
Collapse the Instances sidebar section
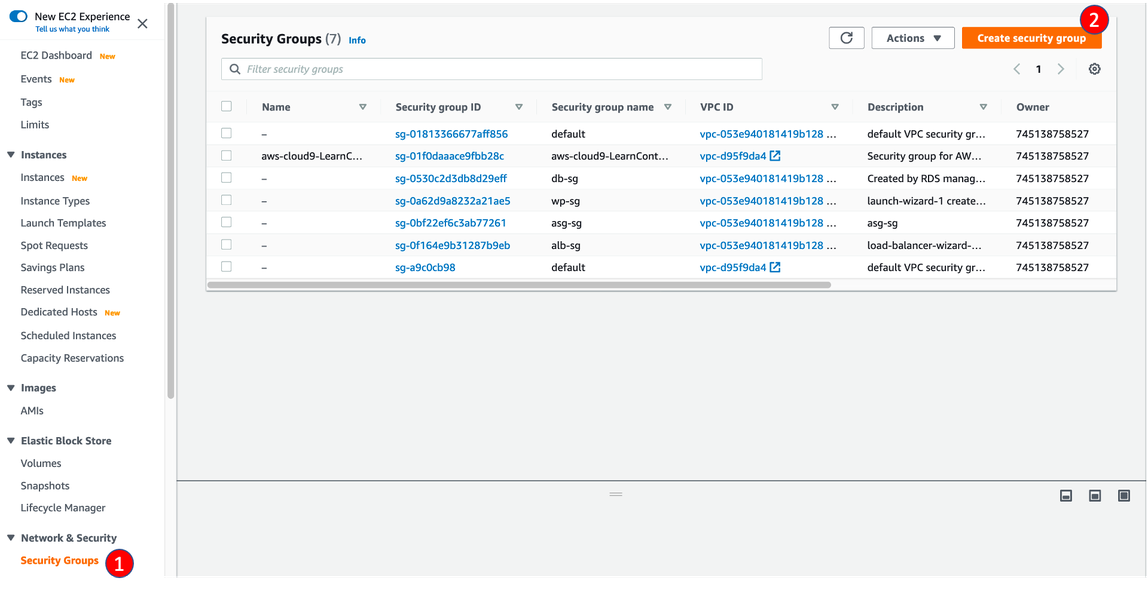(11, 155)
